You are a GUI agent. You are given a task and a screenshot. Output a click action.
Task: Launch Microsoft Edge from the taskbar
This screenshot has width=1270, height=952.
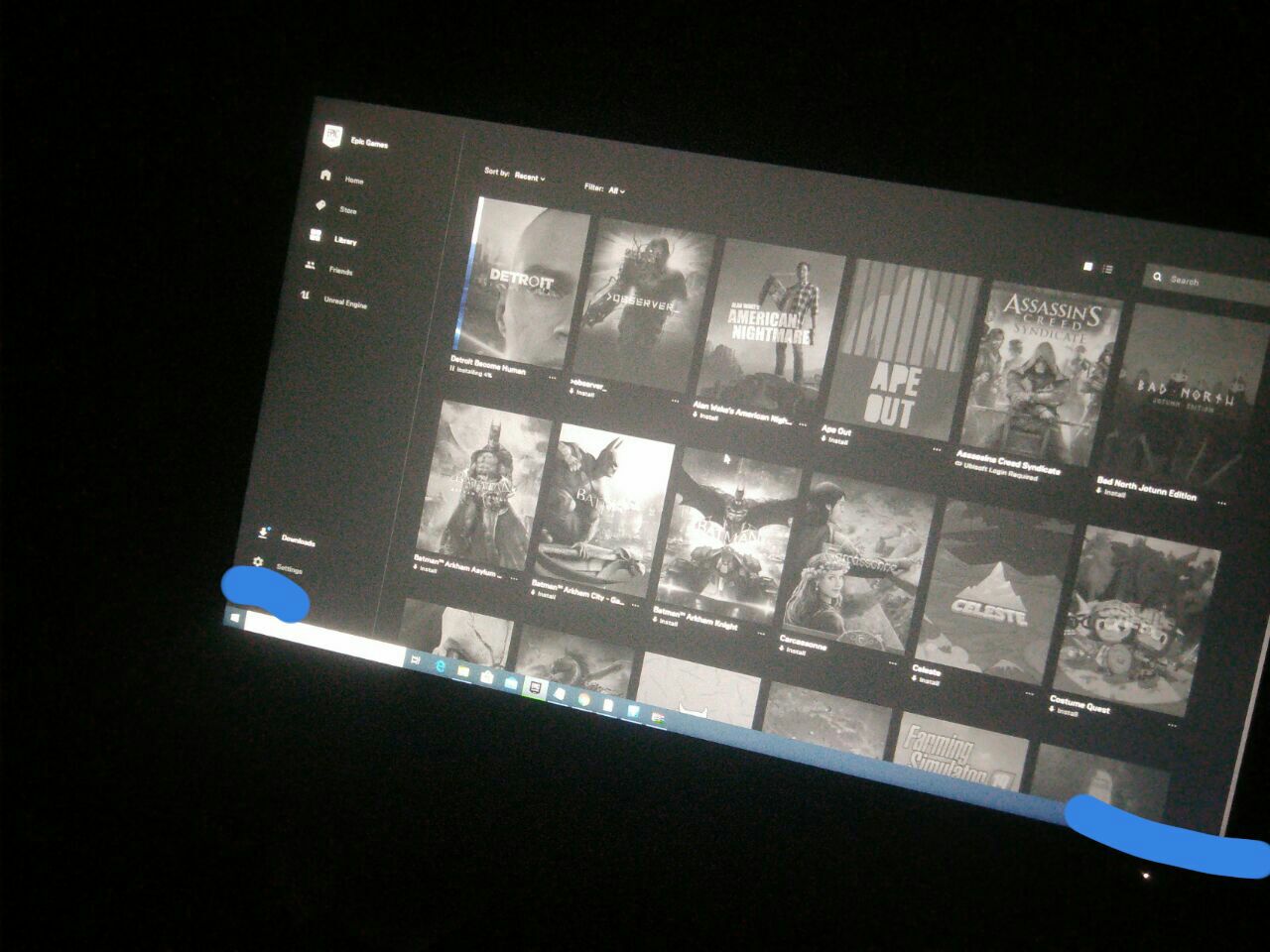pyautogui.click(x=439, y=666)
